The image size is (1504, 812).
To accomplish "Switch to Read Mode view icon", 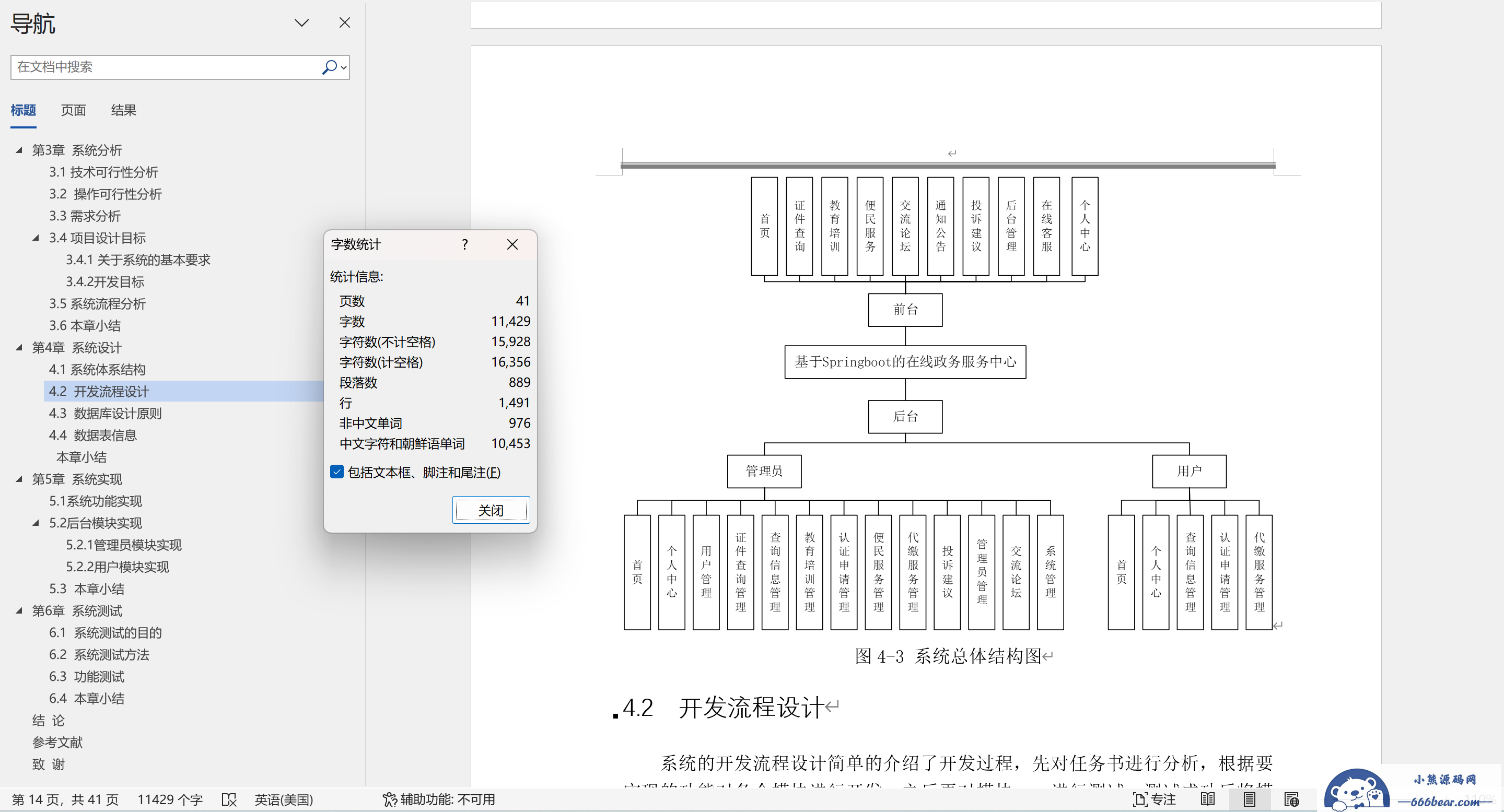I will coord(1207,799).
